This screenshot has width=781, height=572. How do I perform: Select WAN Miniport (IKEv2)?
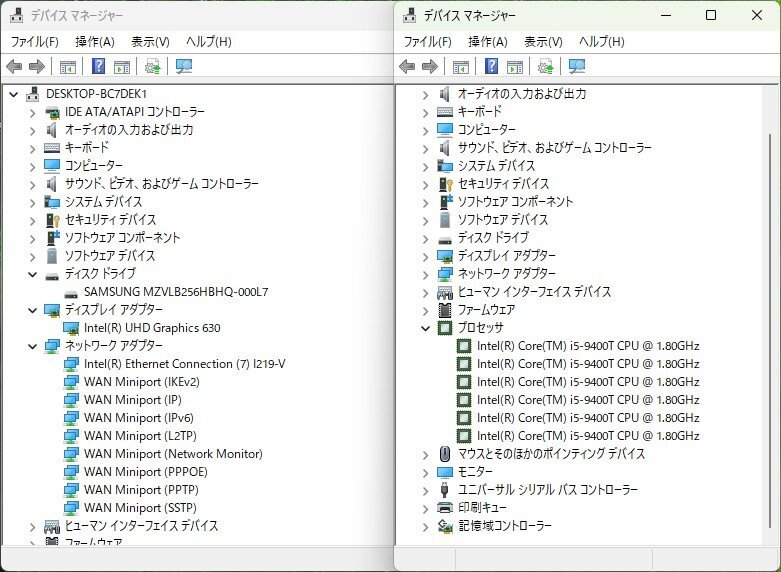[142, 382]
